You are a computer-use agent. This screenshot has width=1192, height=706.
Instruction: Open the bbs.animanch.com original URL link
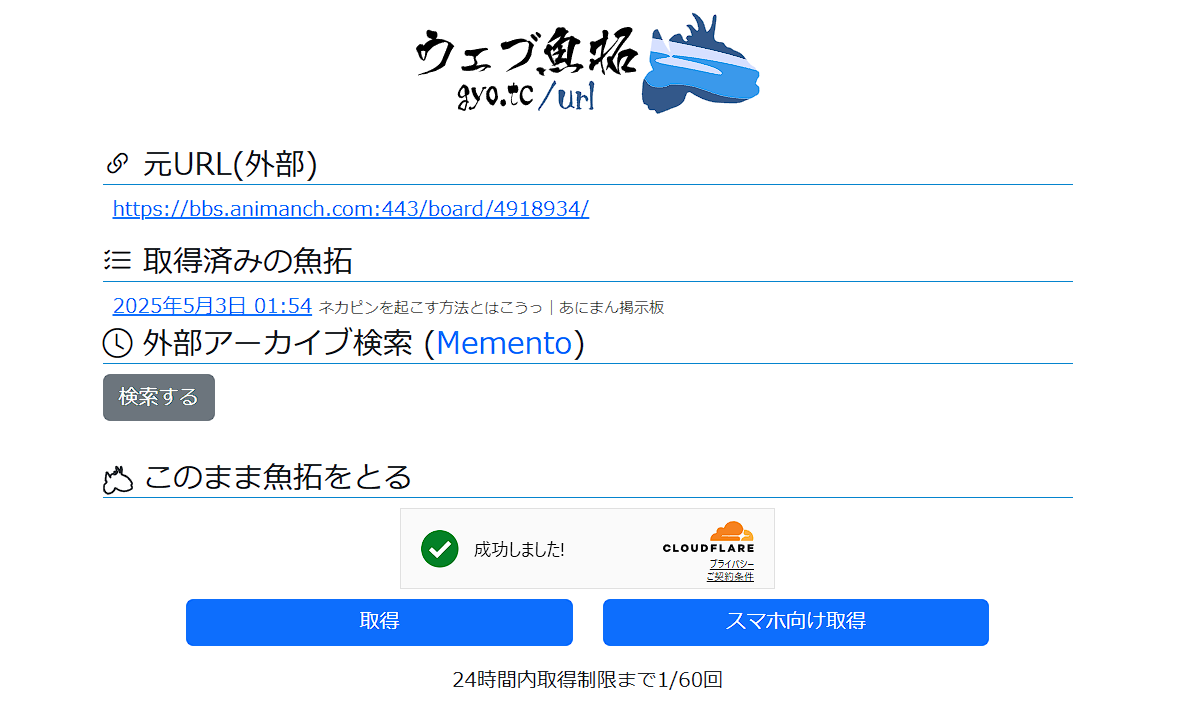click(x=350, y=209)
